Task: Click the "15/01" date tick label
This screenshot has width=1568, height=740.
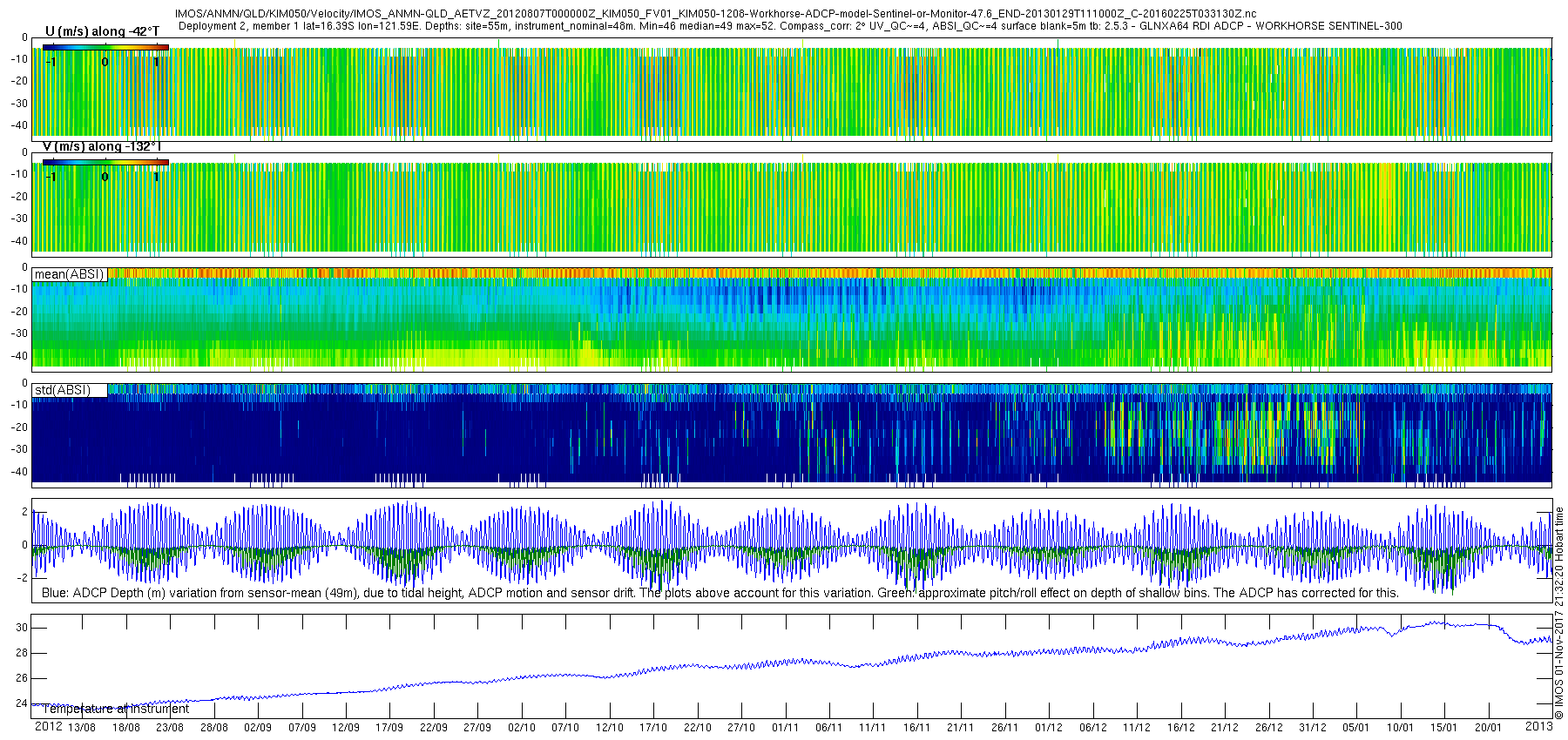Action: tap(1444, 728)
